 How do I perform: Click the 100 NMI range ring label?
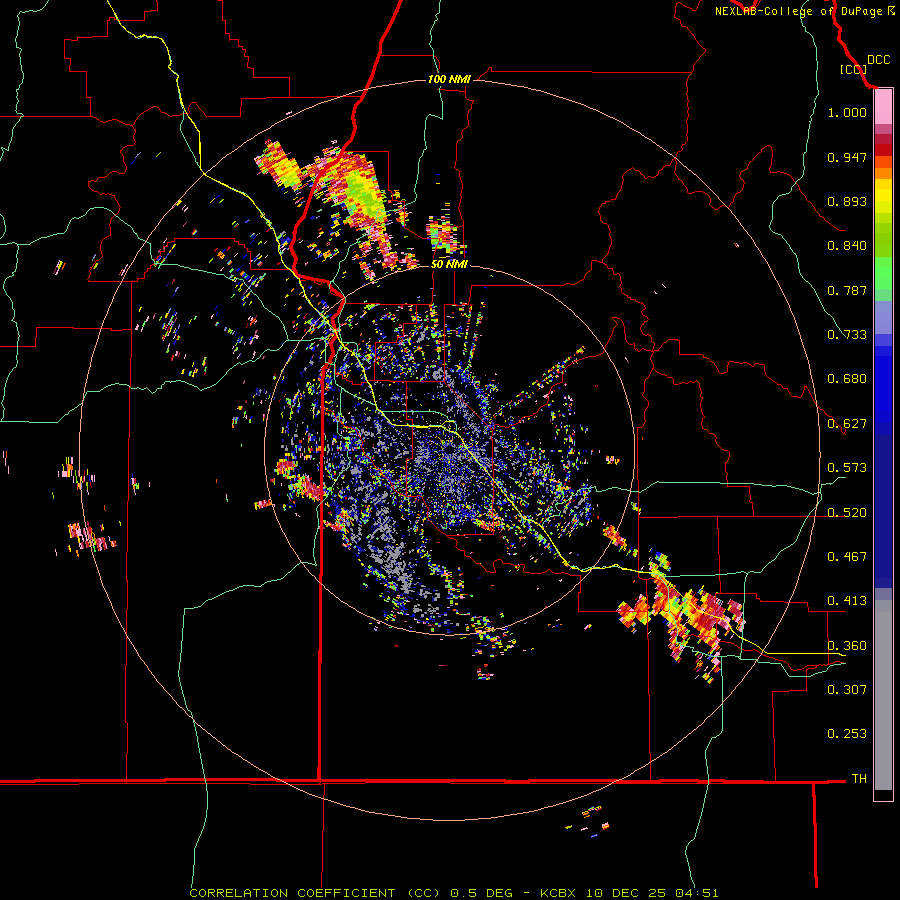tap(449, 79)
